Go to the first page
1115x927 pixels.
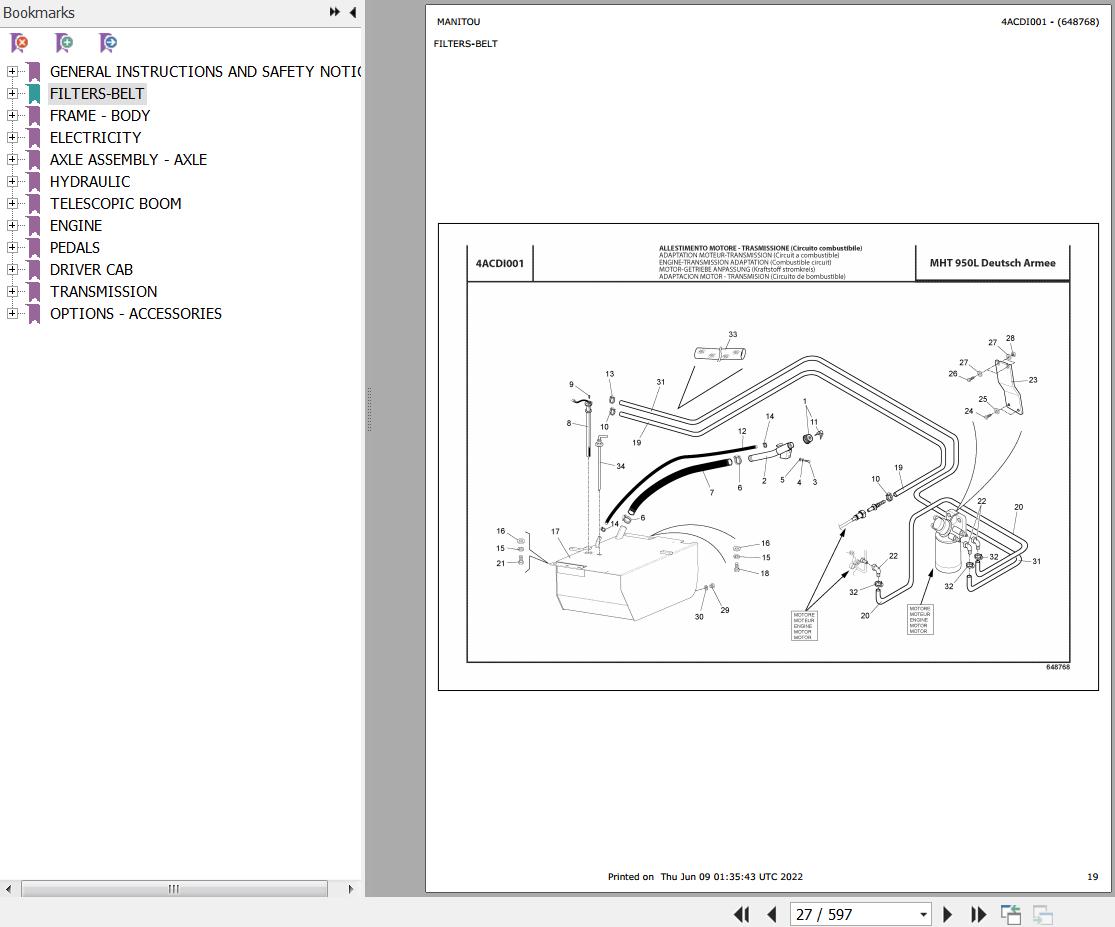[x=741, y=914]
